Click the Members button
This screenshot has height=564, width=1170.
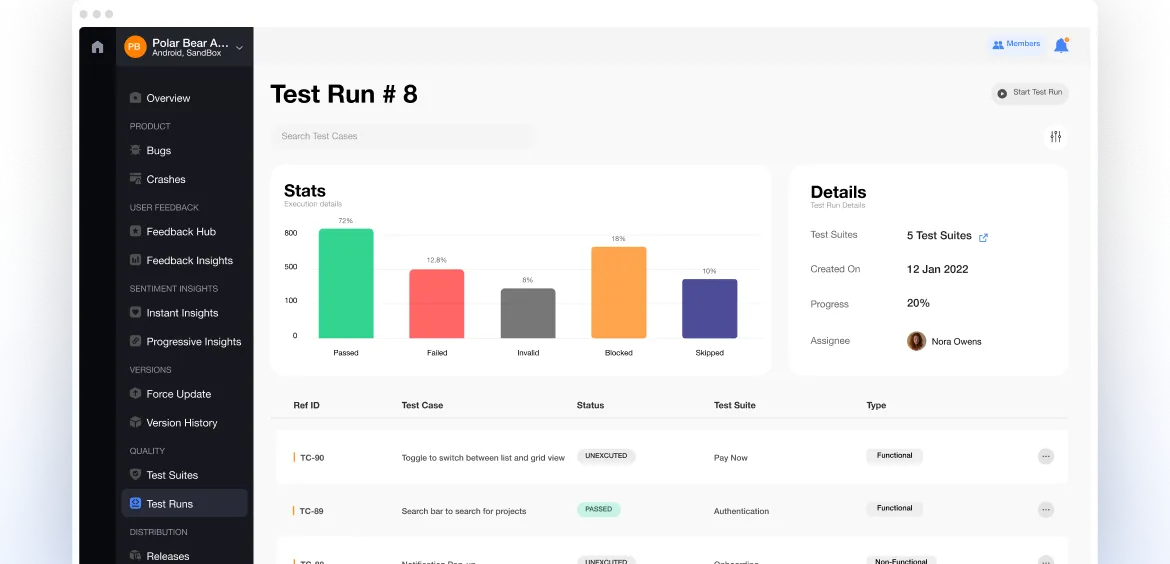[x=1015, y=44]
